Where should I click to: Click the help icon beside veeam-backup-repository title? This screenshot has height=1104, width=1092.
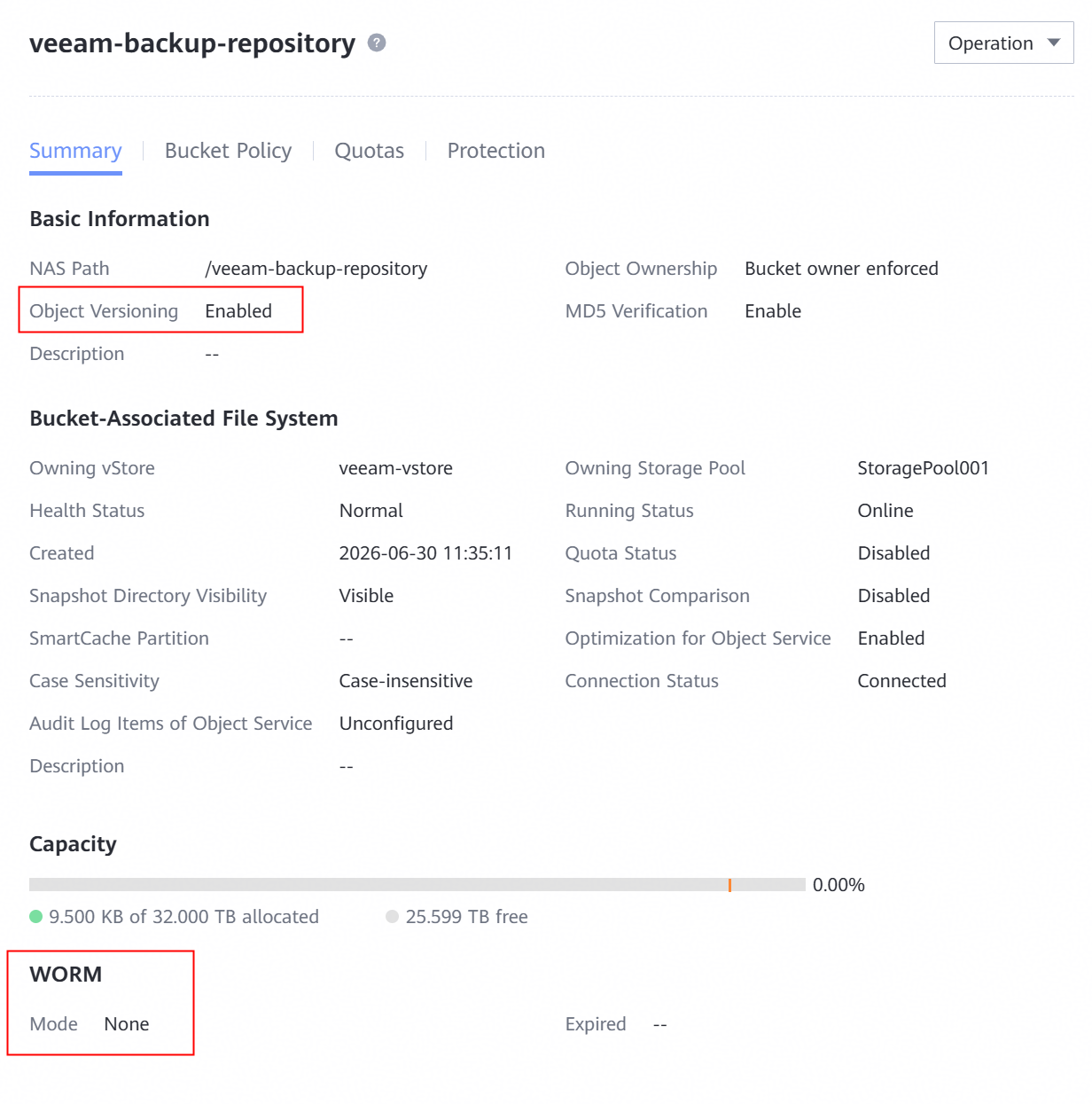[377, 43]
